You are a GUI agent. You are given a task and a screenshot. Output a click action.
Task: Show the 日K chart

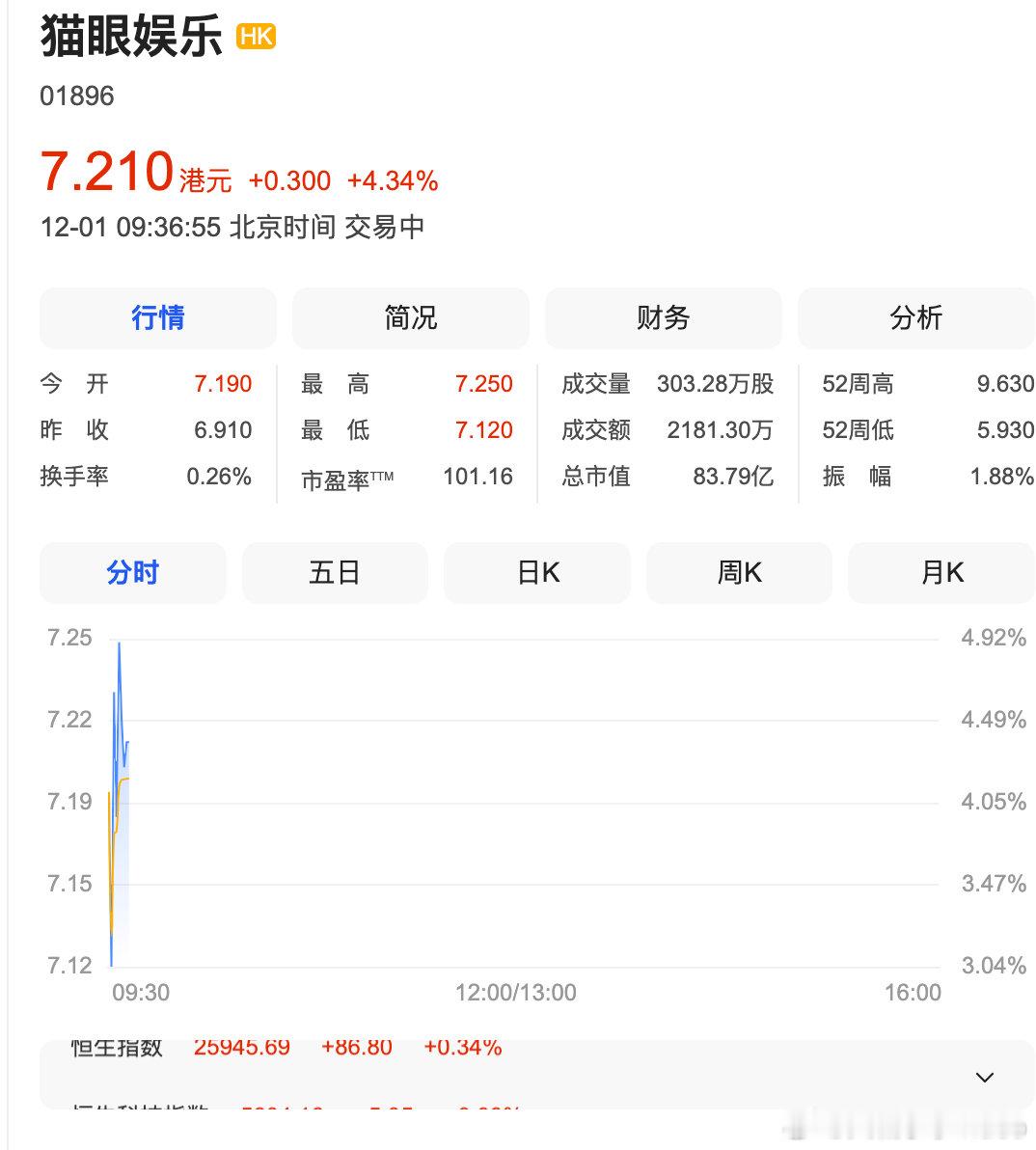(x=537, y=573)
